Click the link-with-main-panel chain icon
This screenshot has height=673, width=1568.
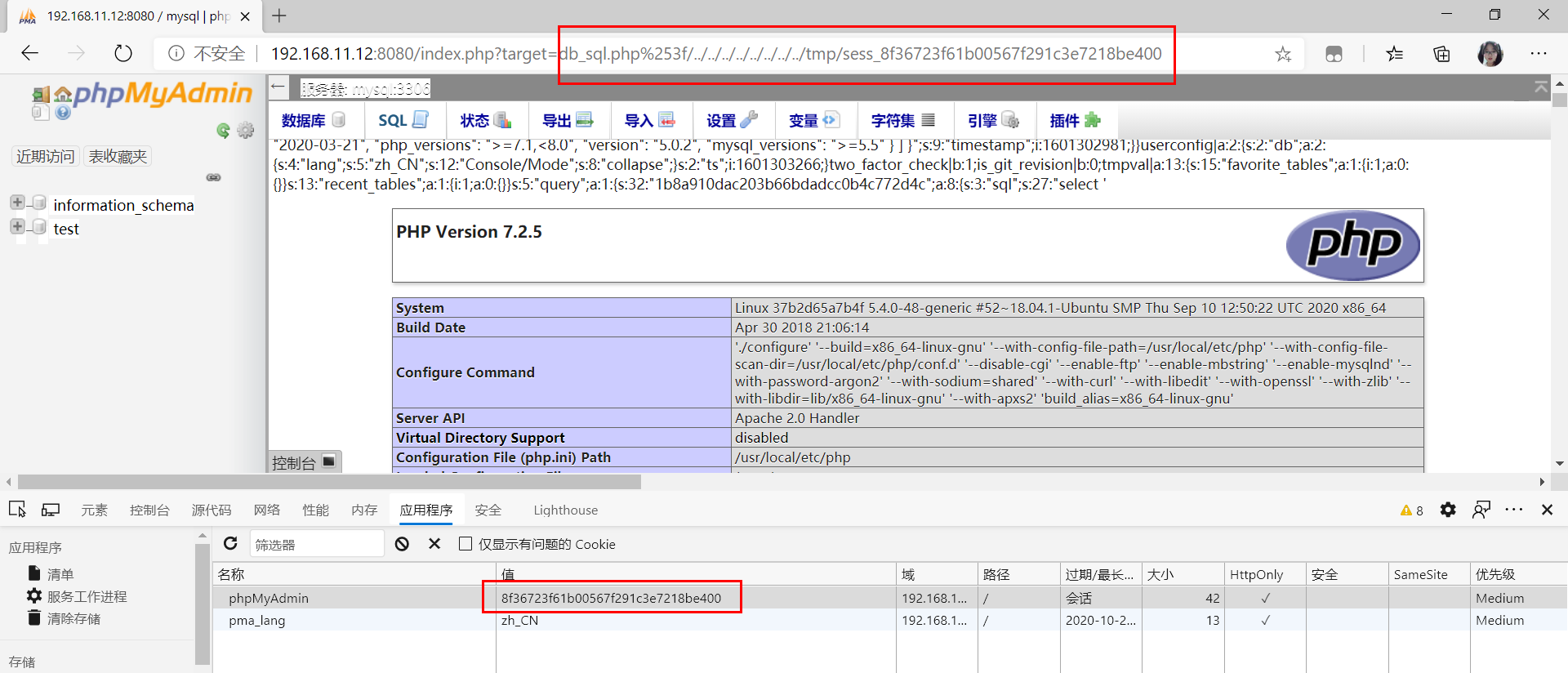pyautogui.click(x=213, y=177)
